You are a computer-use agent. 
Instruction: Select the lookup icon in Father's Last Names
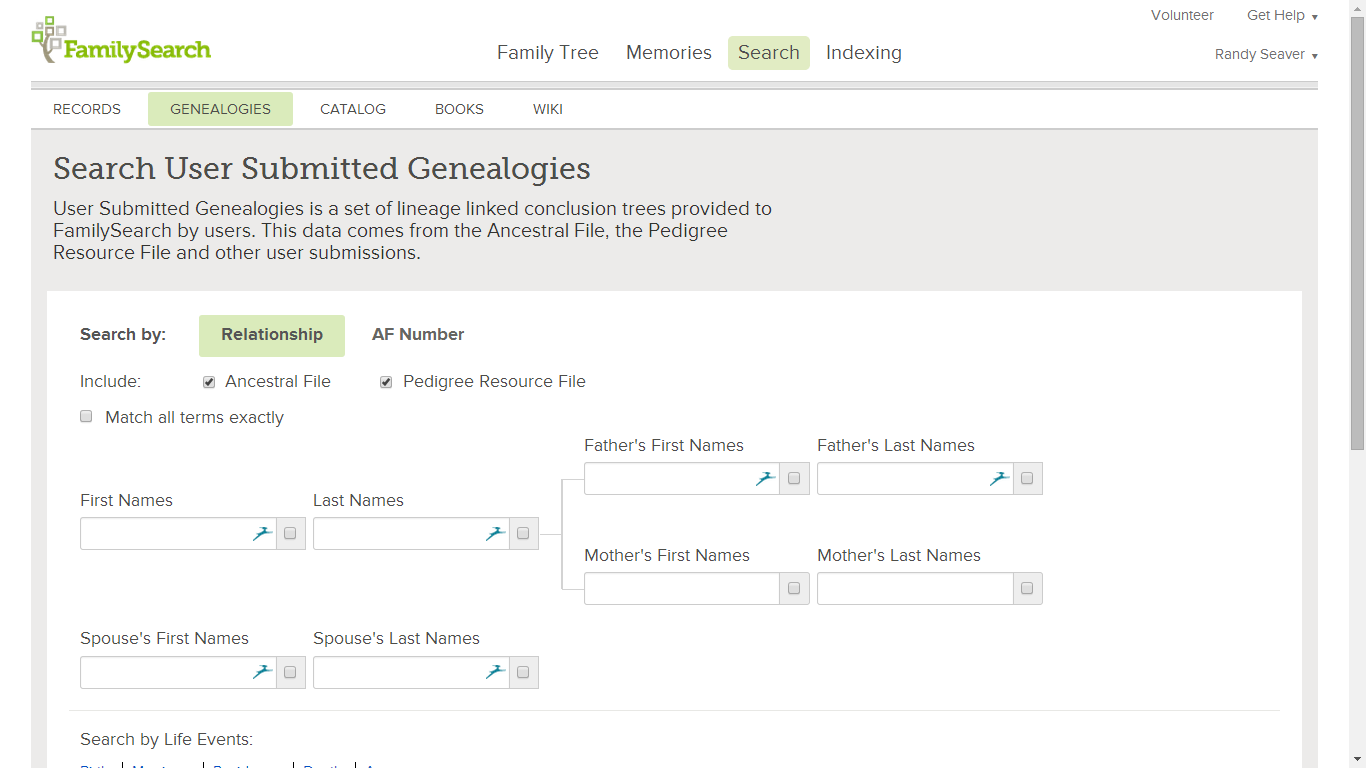pos(998,478)
